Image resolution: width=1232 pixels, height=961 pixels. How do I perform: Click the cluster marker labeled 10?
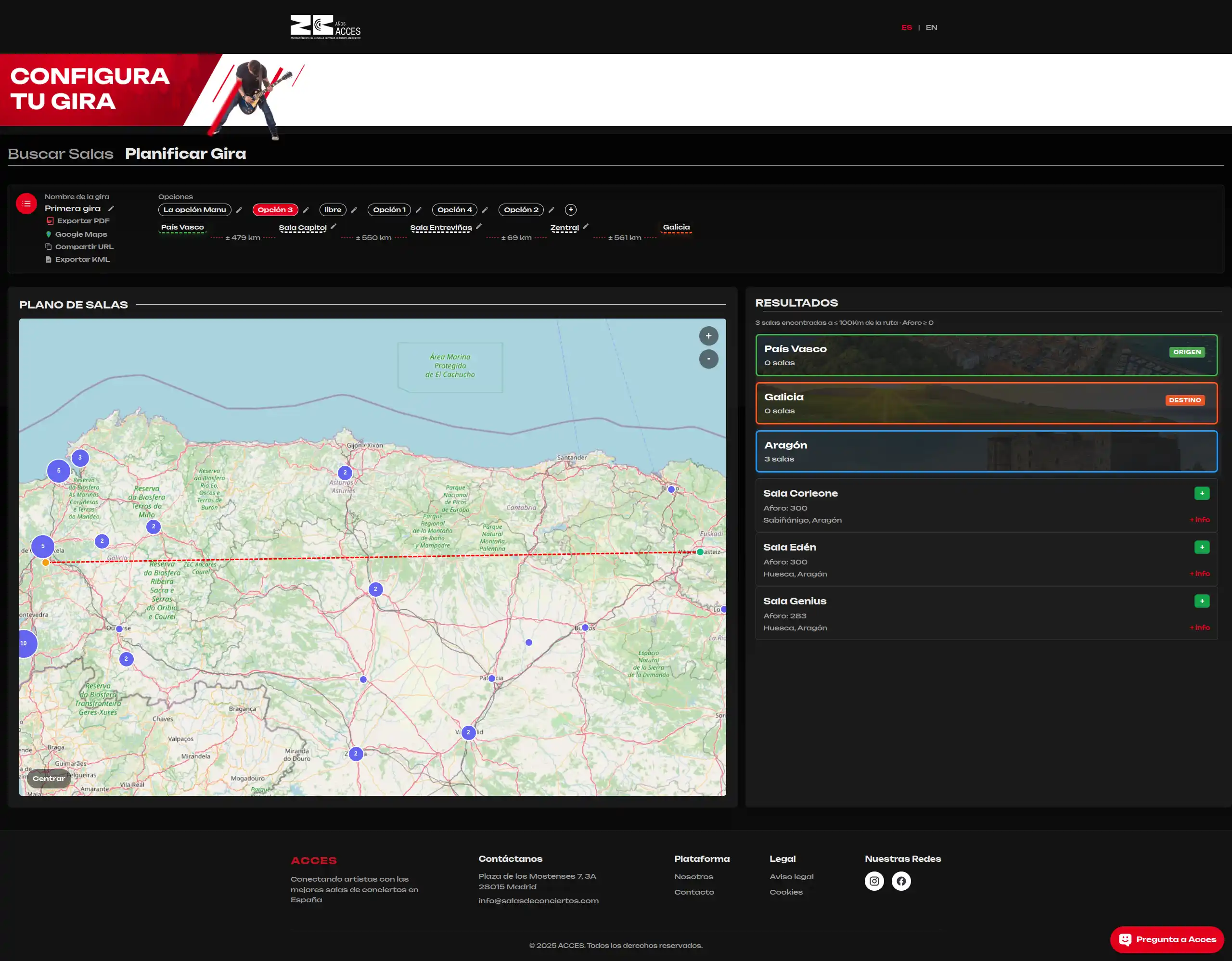[x=25, y=643]
